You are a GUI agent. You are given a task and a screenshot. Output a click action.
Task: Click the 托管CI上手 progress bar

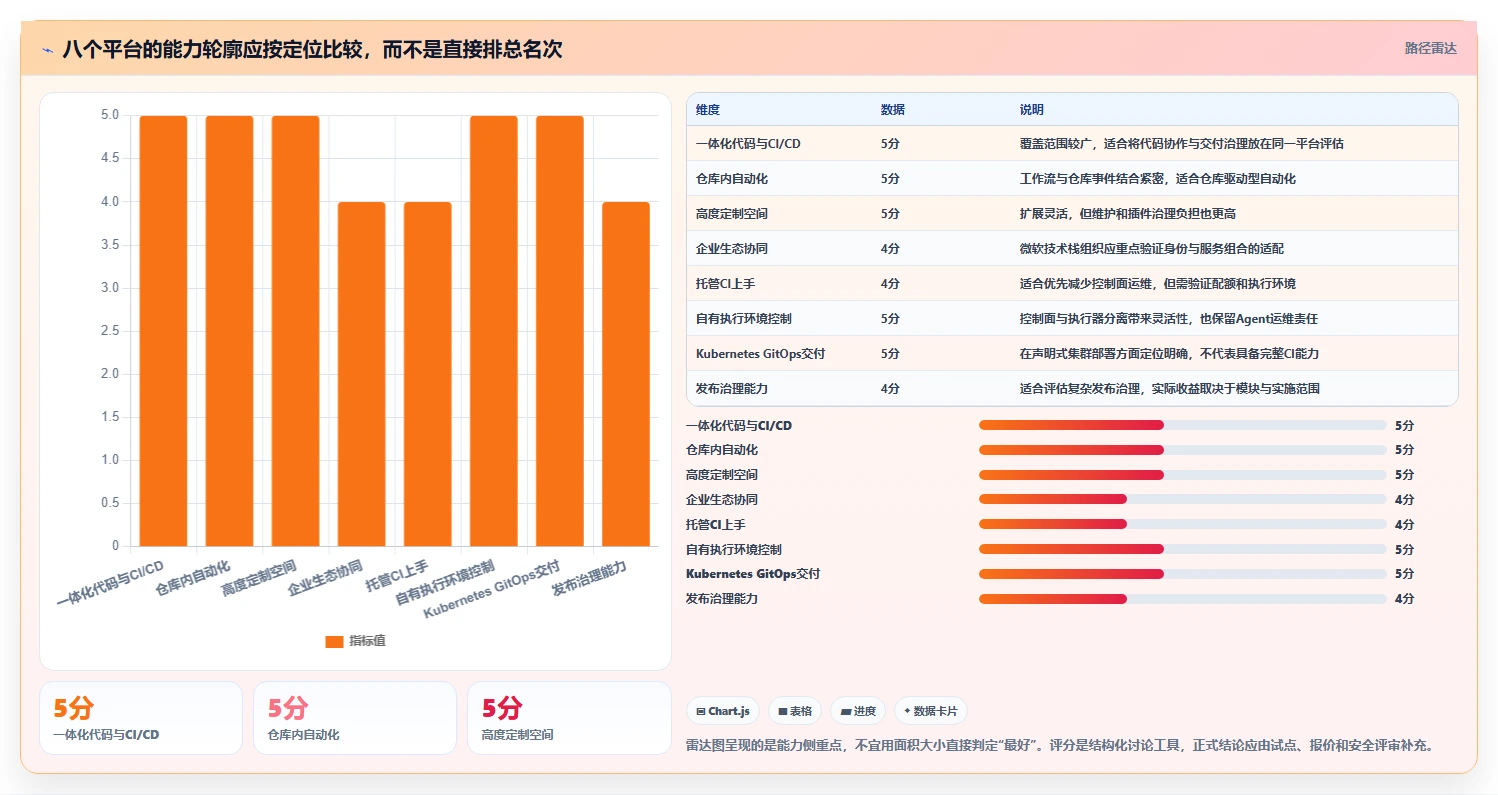click(x=1183, y=524)
